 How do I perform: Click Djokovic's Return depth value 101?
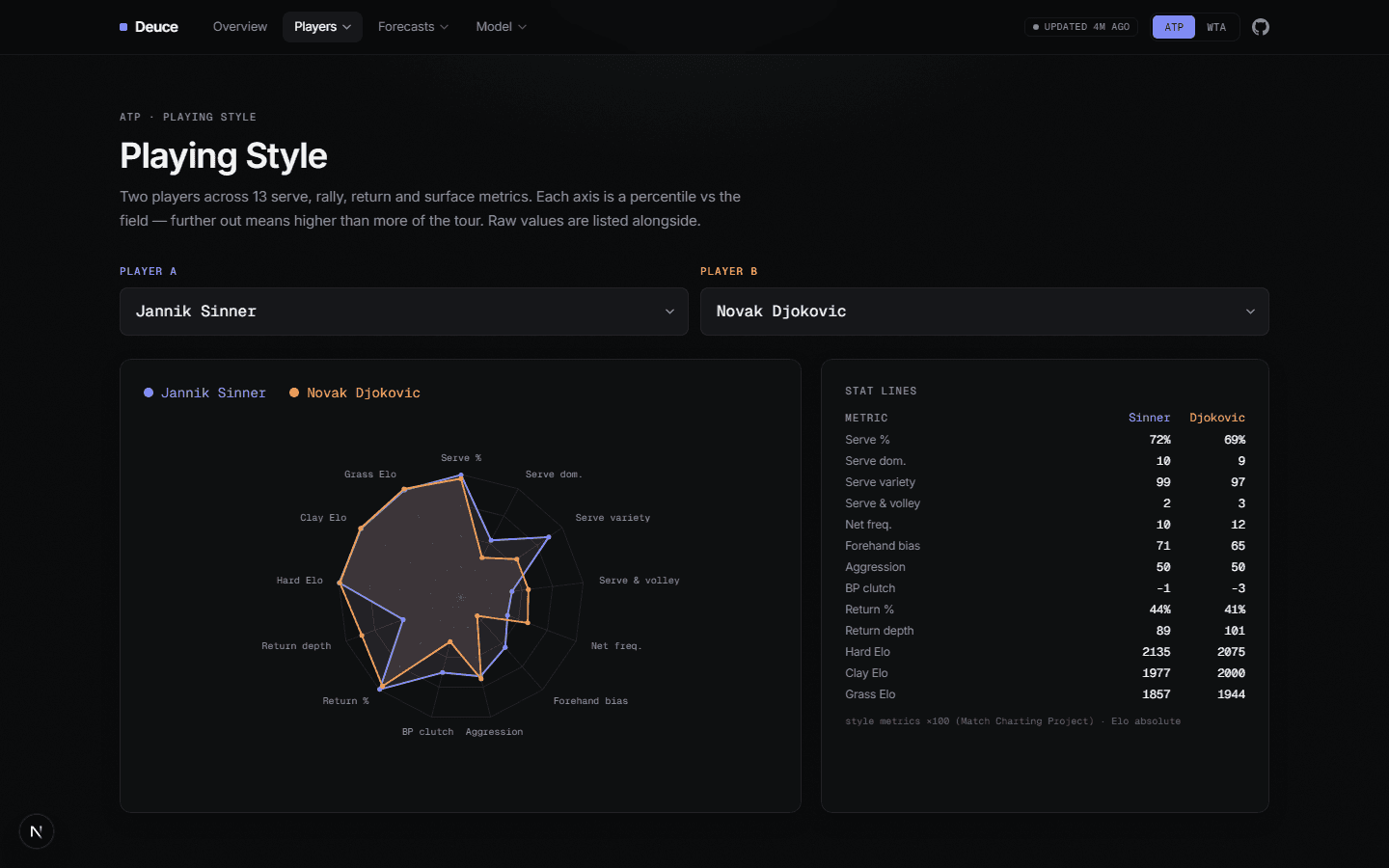[x=1235, y=631]
